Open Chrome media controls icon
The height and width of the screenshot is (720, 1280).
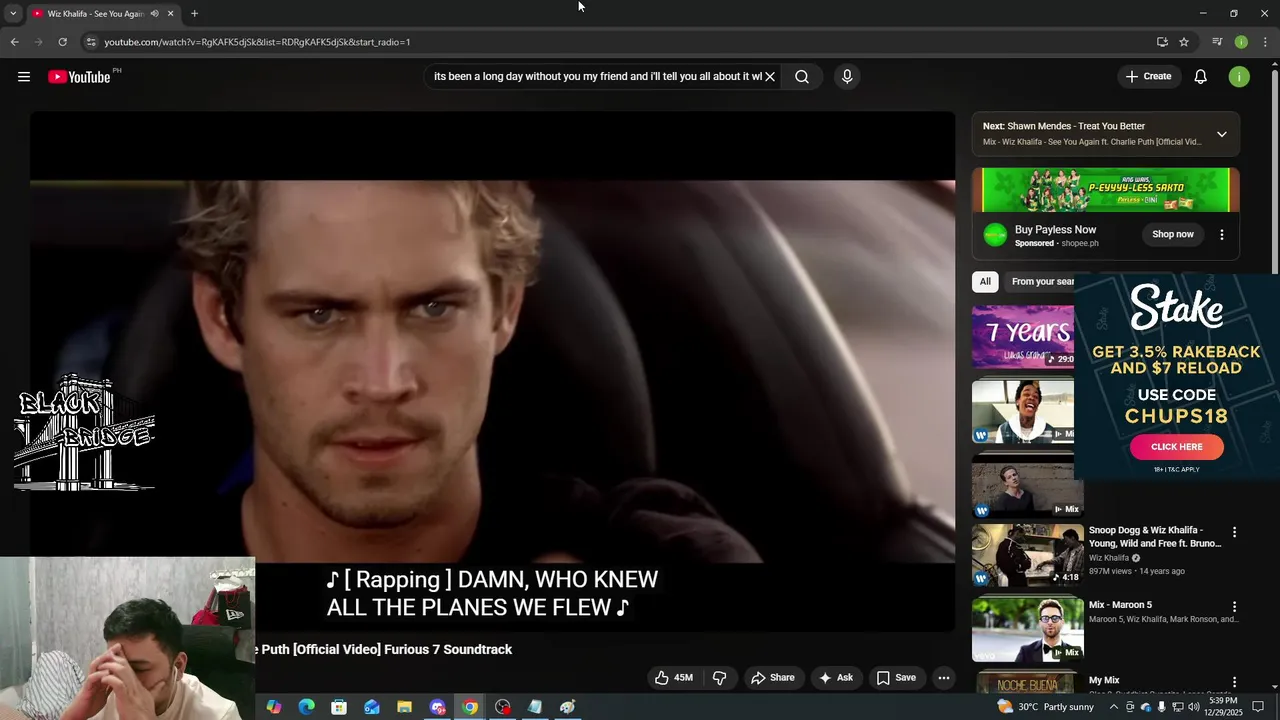coord(1217,42)
